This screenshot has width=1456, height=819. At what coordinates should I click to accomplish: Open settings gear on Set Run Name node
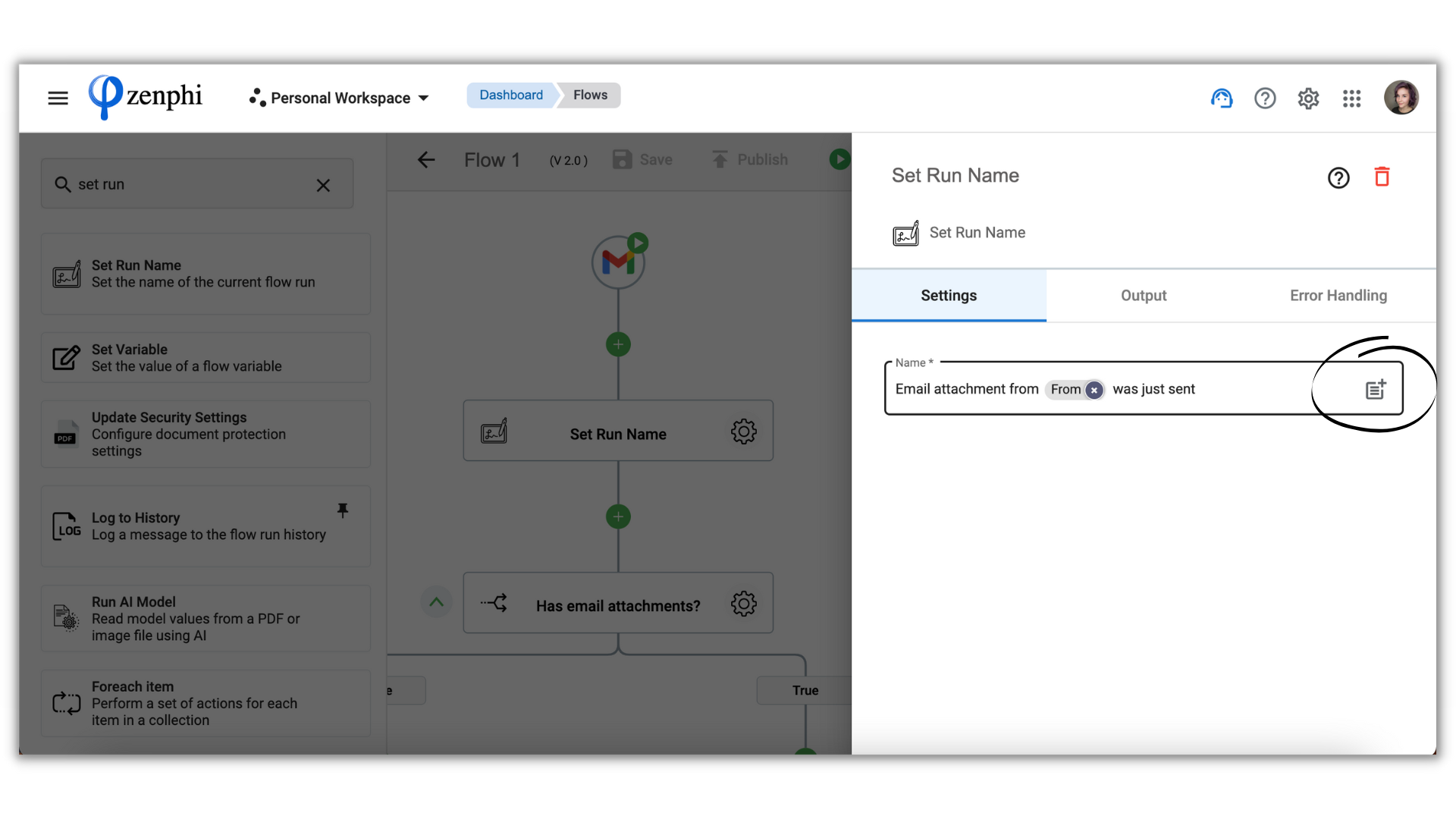point(743,431)
